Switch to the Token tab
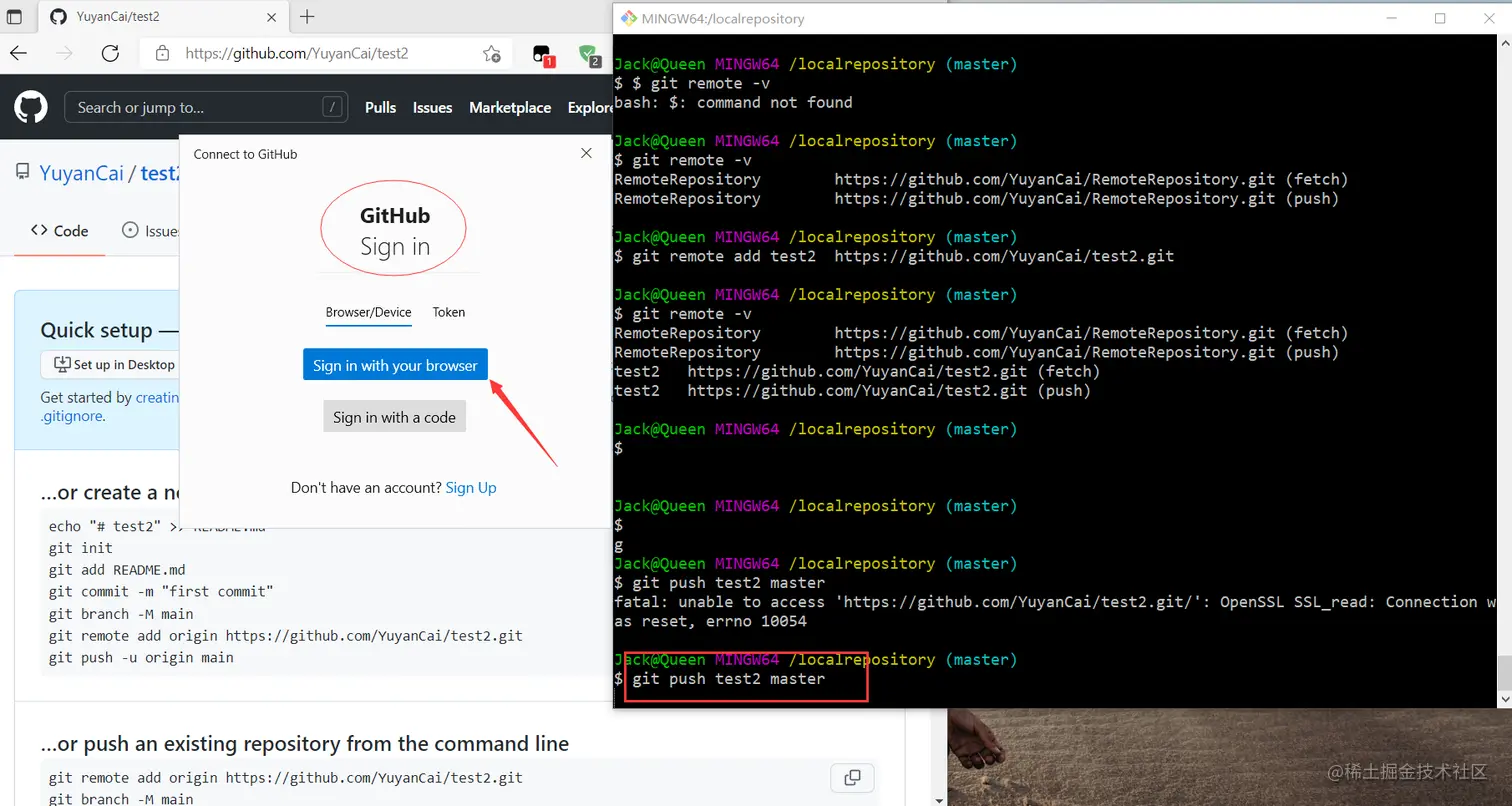 449,312
